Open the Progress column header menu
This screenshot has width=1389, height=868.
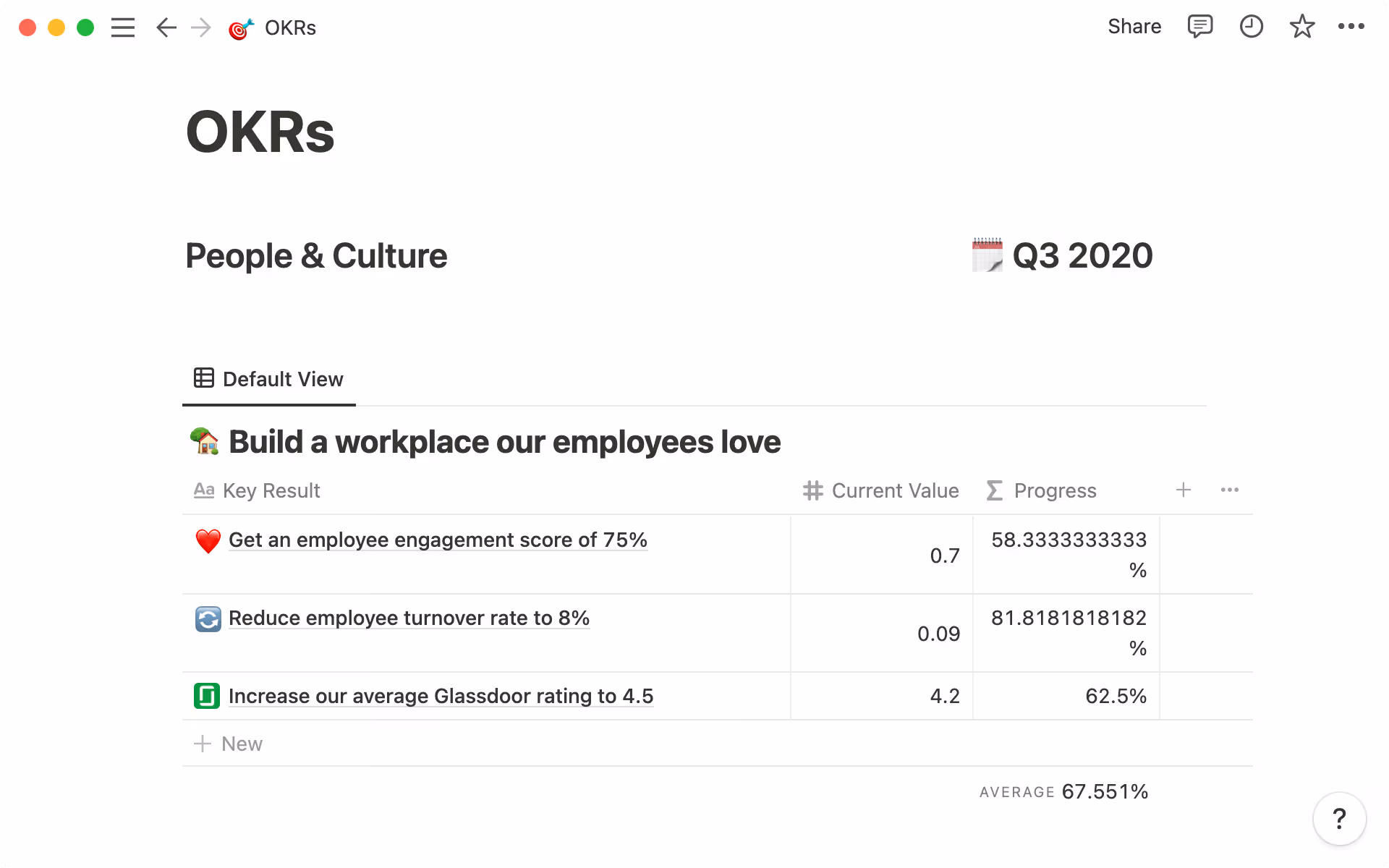pyautogui.click(x=1055, y=490)
